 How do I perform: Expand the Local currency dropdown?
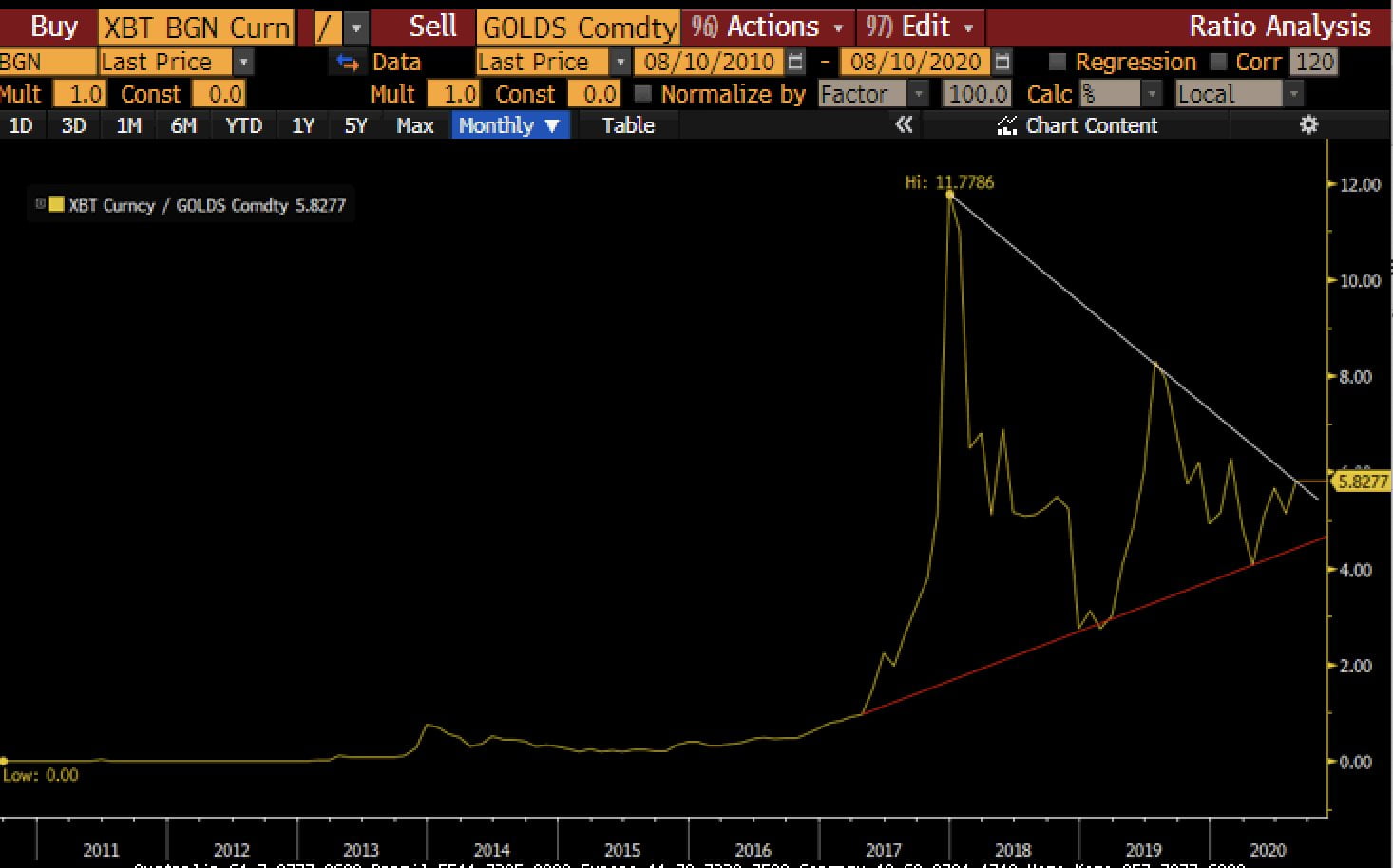(1293, 94)
